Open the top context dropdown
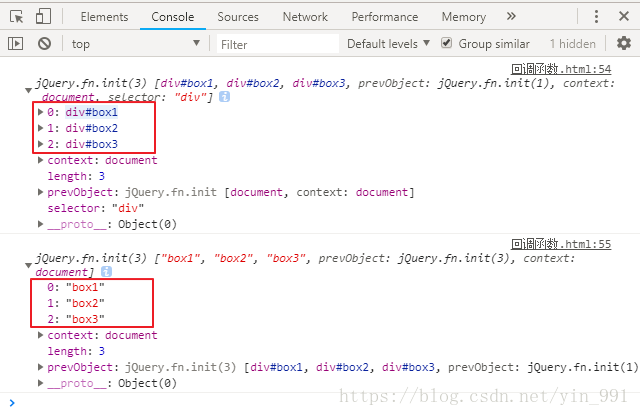The width and height of the screenshot is (640, 416). (x=136, y=43)
